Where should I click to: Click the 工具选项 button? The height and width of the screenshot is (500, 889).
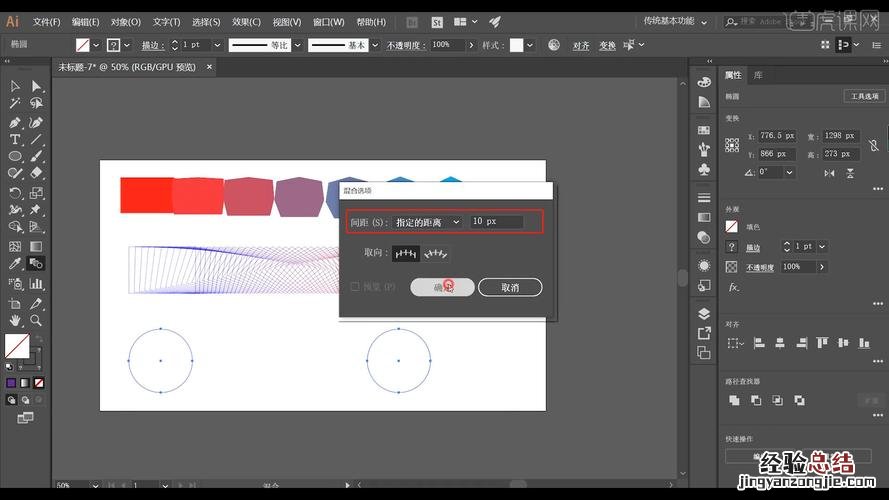(863, 96)
